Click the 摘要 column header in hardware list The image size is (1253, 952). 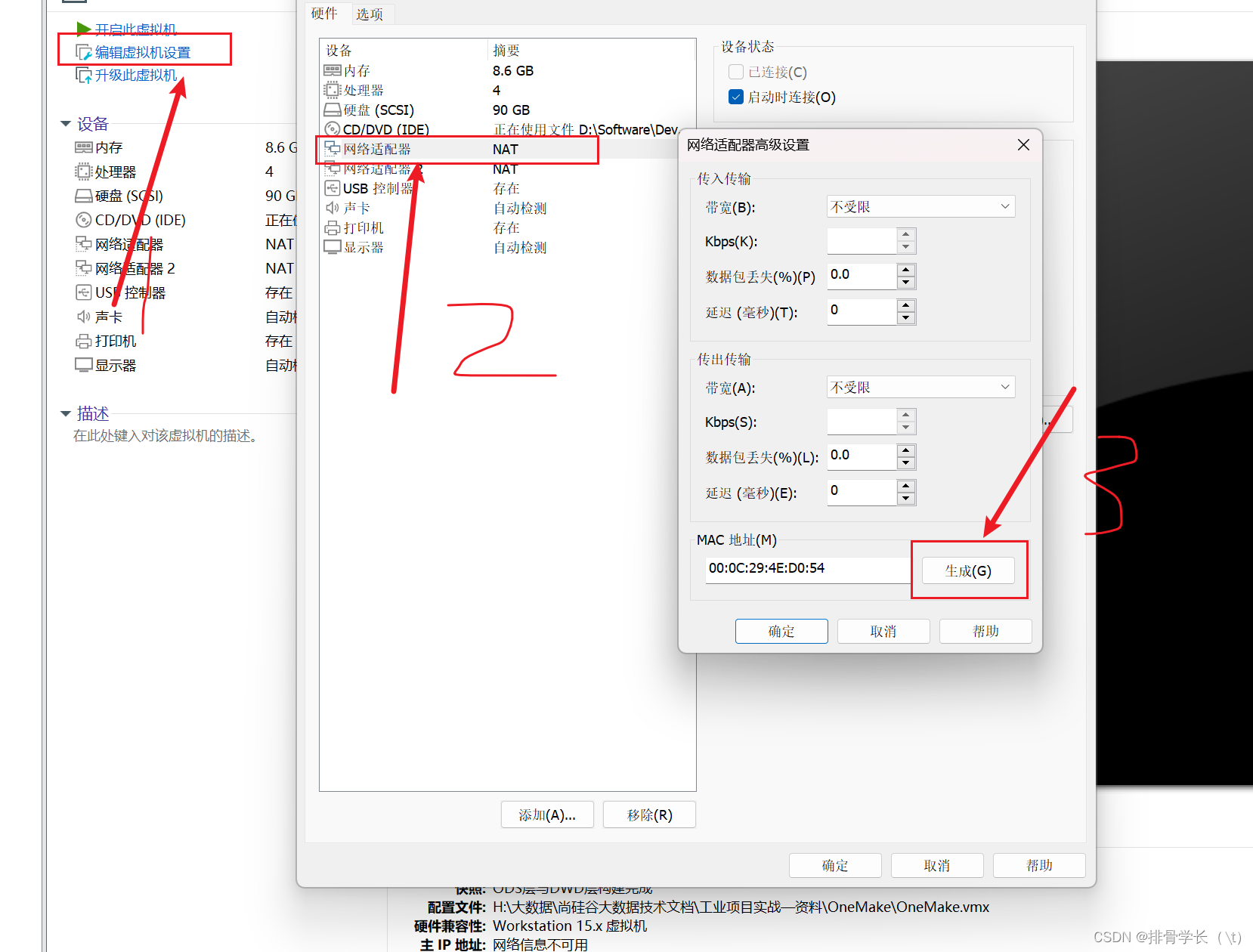tap(591, 50)
